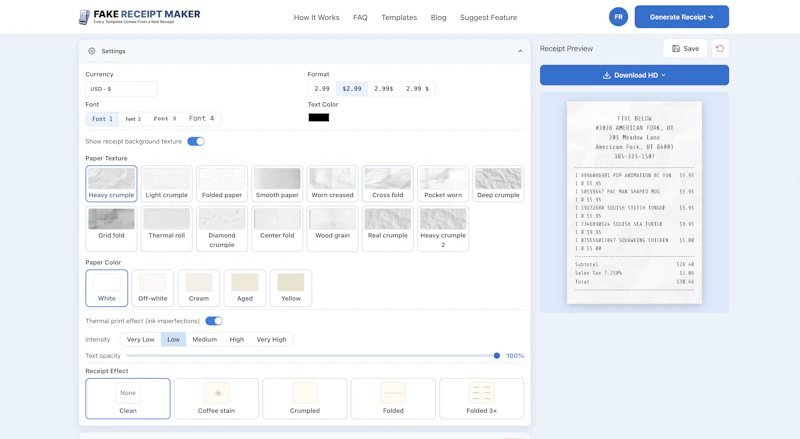The height and width of the screenshot is (439, 800).
Task: Select the Smooth paper texture
Action: click(277, 184)
